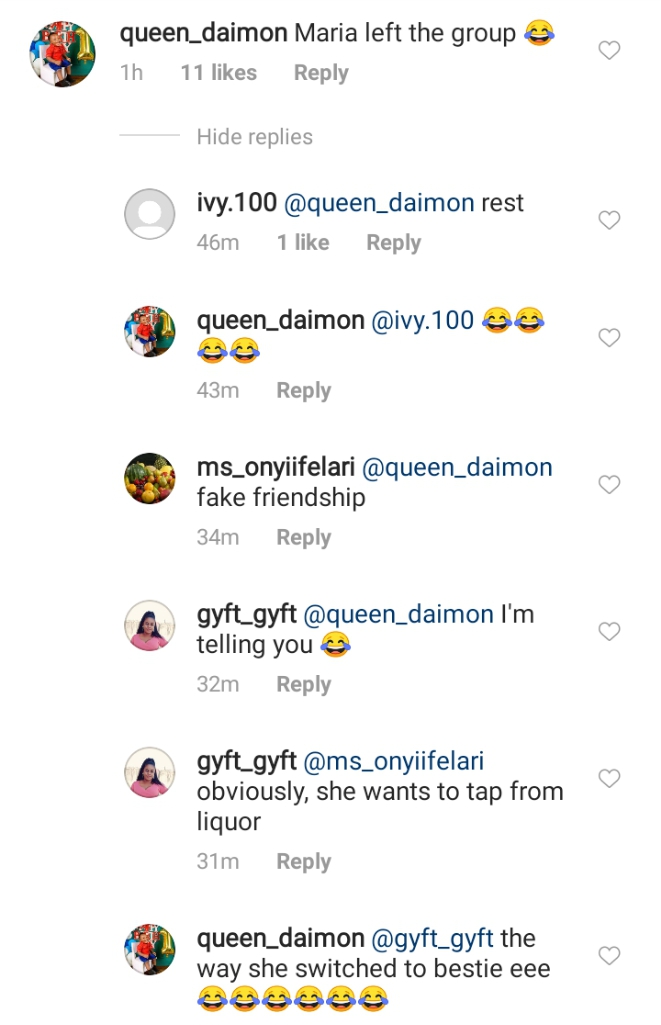The width and height of the screenshot is (661, 1025).
Task: Like the 'switched to bestie' comment
Action: point(609,956)
